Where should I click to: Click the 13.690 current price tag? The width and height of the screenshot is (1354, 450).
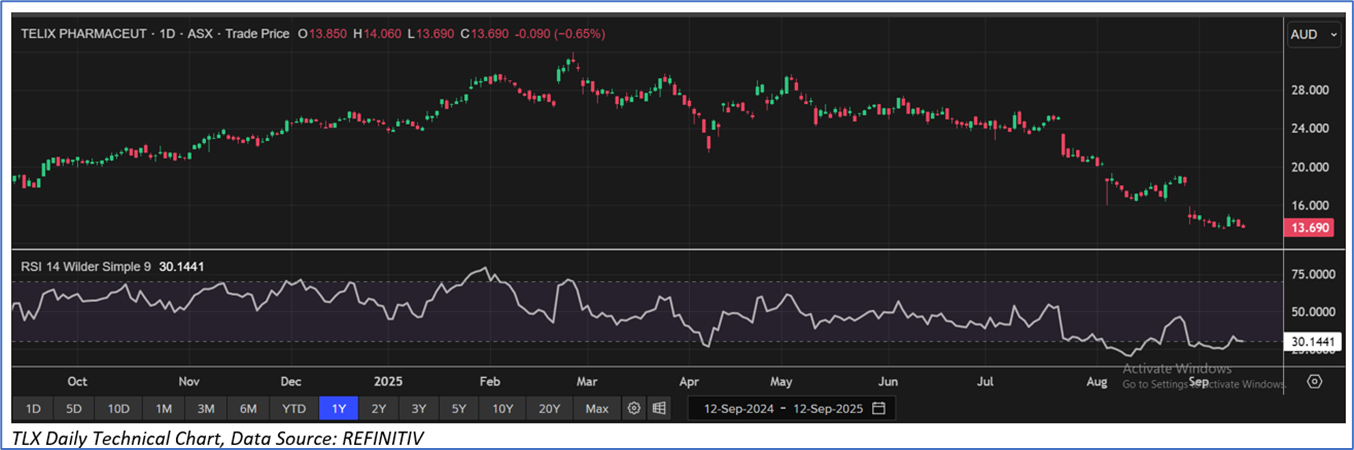pyautogui.click(x=1312, y=229)
